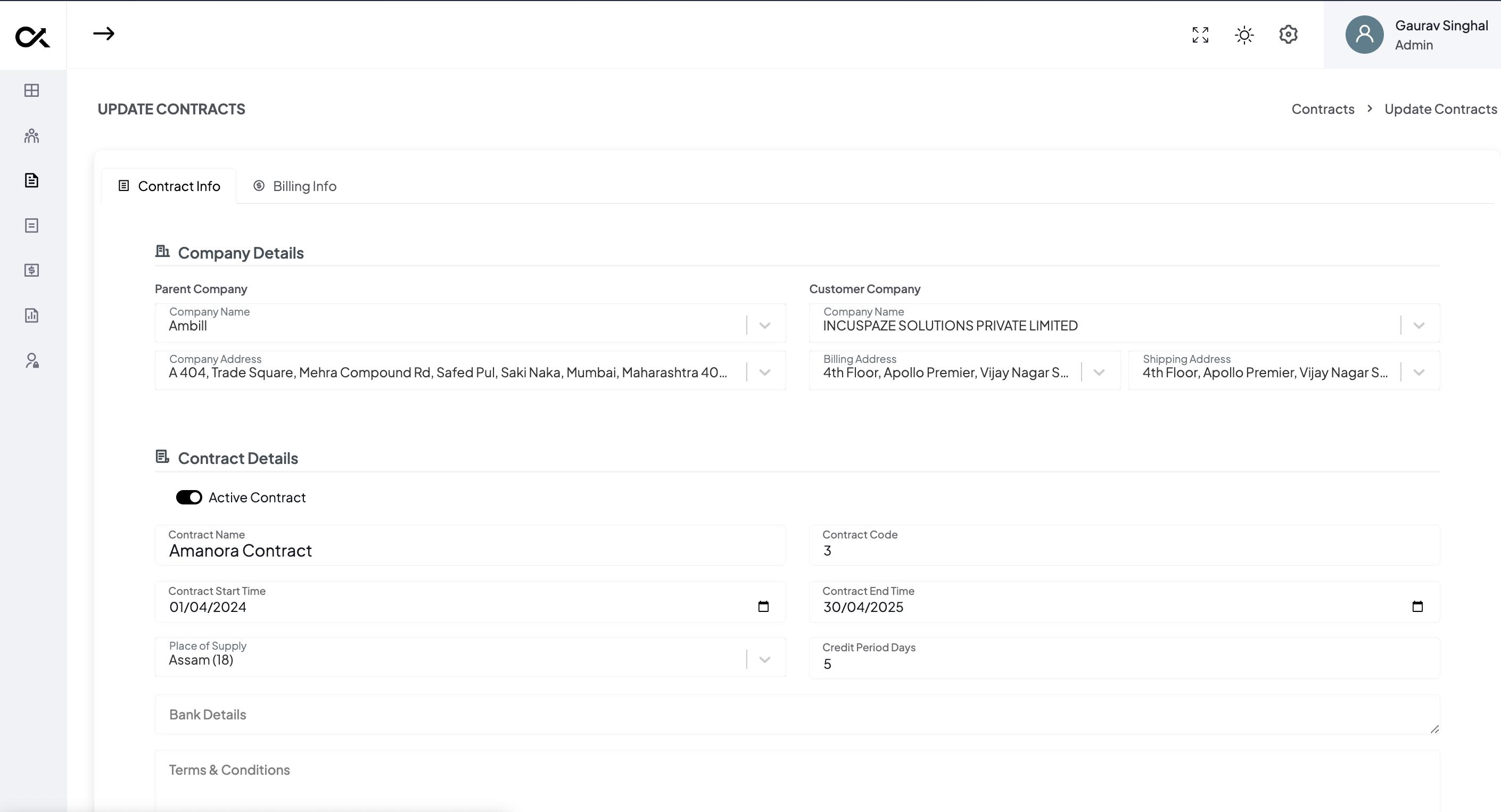Viewport: 1501px width, 812px height.
Task: Toggle the Active Contract switch
Action: pos(189,498)
